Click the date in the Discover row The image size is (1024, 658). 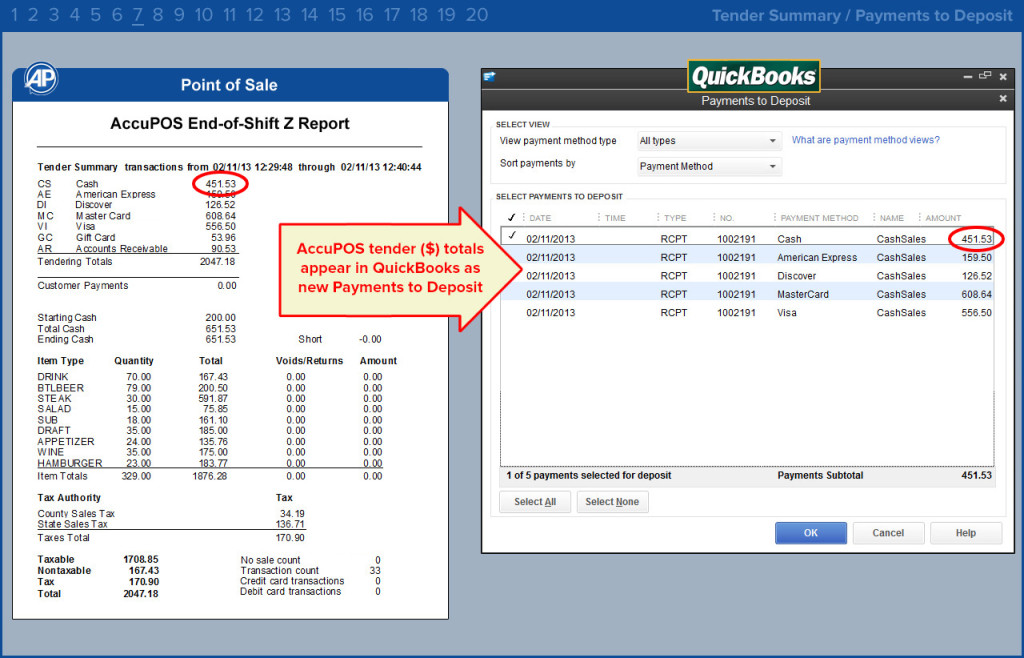(551, 275)
